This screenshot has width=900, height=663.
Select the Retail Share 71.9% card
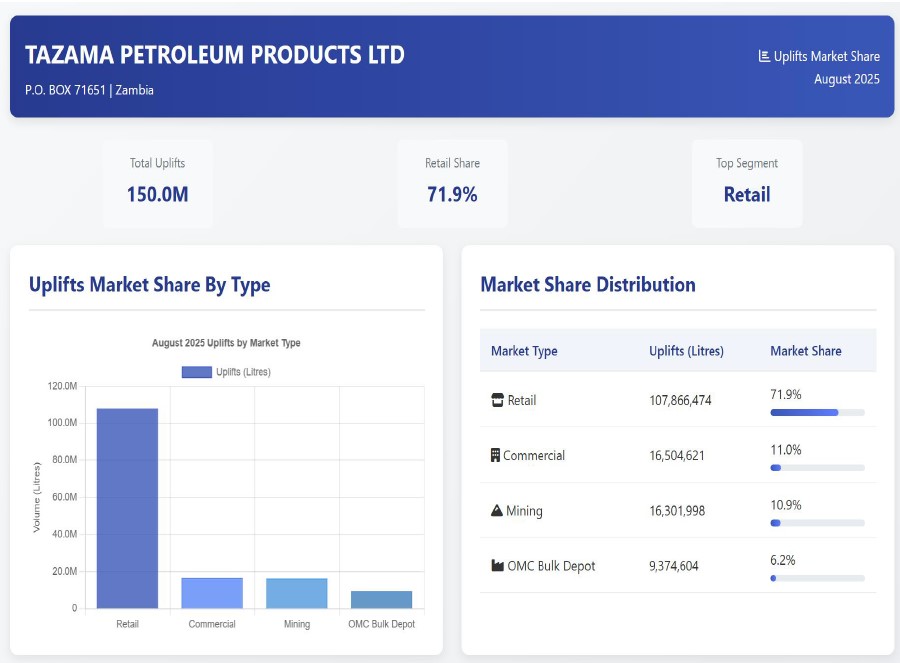coord(452,182)
